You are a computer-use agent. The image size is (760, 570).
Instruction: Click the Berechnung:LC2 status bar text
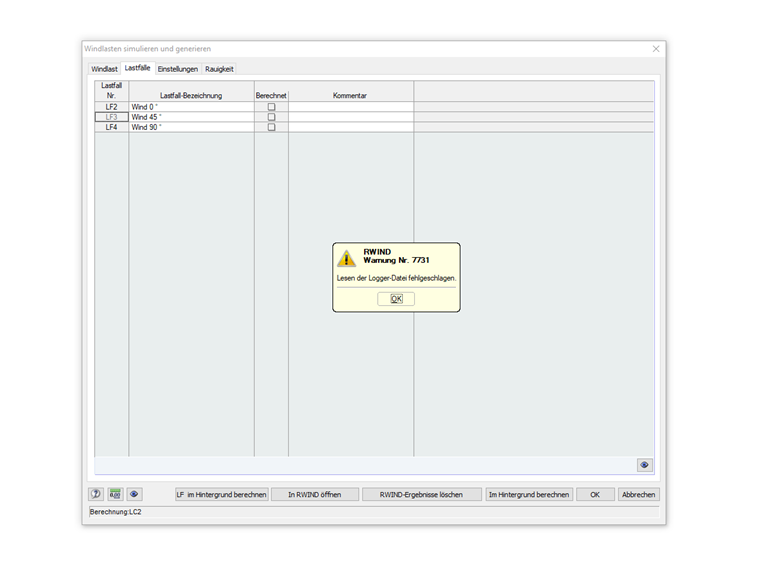115,512
